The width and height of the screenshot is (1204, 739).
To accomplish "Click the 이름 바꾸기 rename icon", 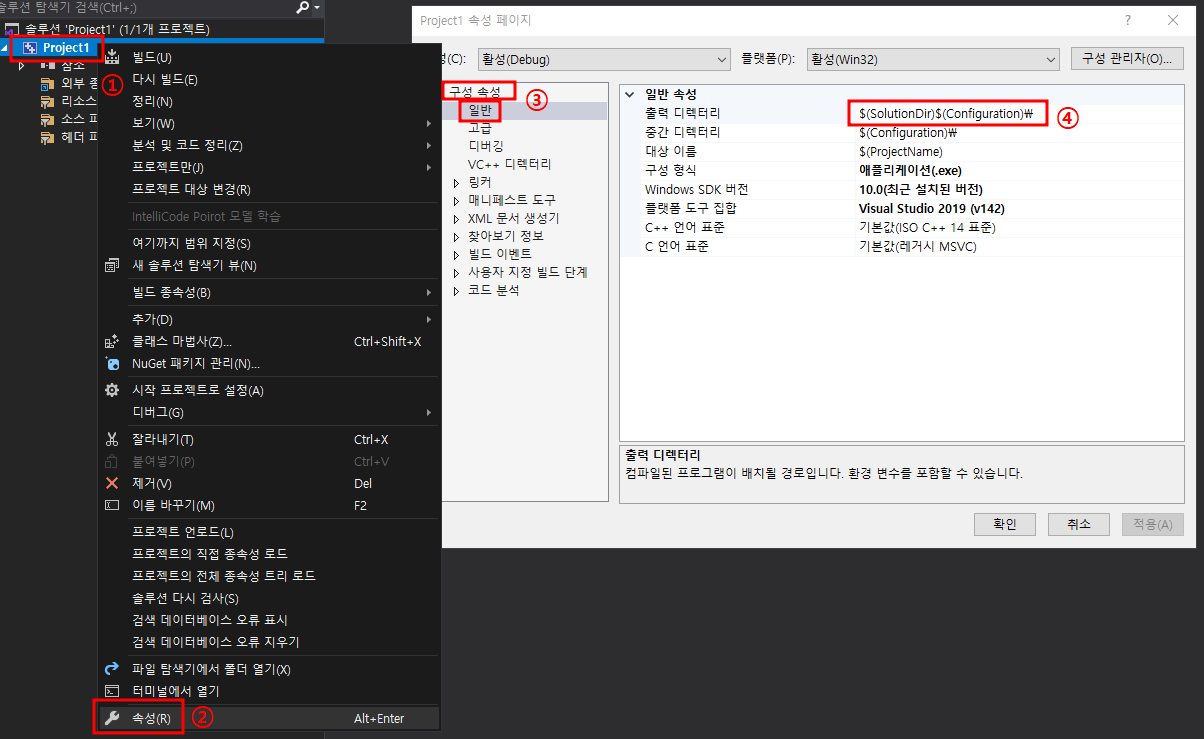I will (113, 505).
